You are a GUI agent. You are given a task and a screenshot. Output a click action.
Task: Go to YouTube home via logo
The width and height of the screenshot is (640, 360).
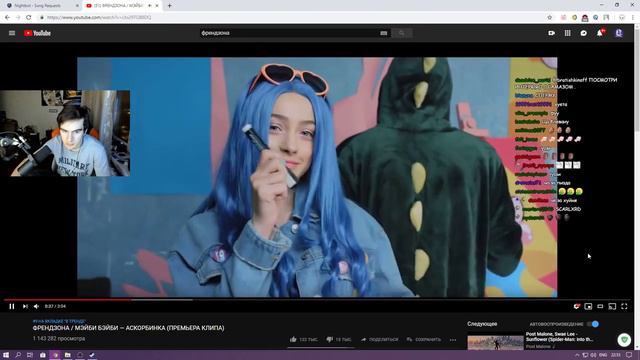coord(37,33)
